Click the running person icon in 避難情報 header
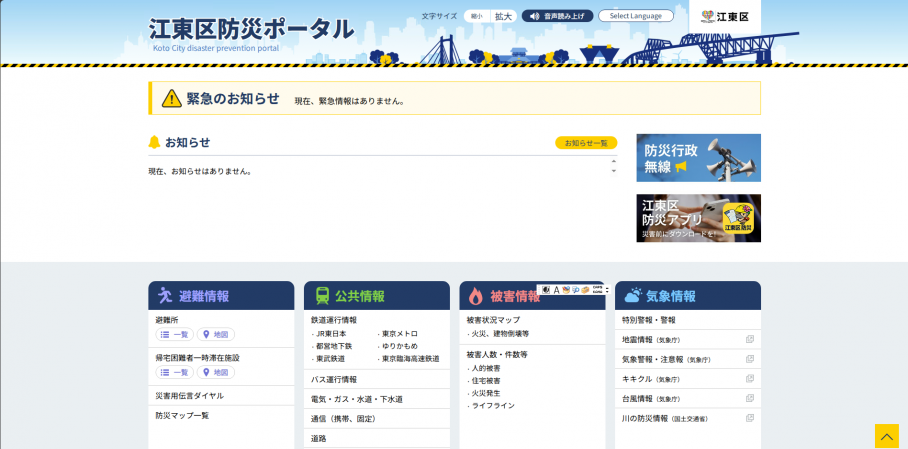The height and width of the screenshot is (449, 908). pyautogui.click(x=165, y=295)
